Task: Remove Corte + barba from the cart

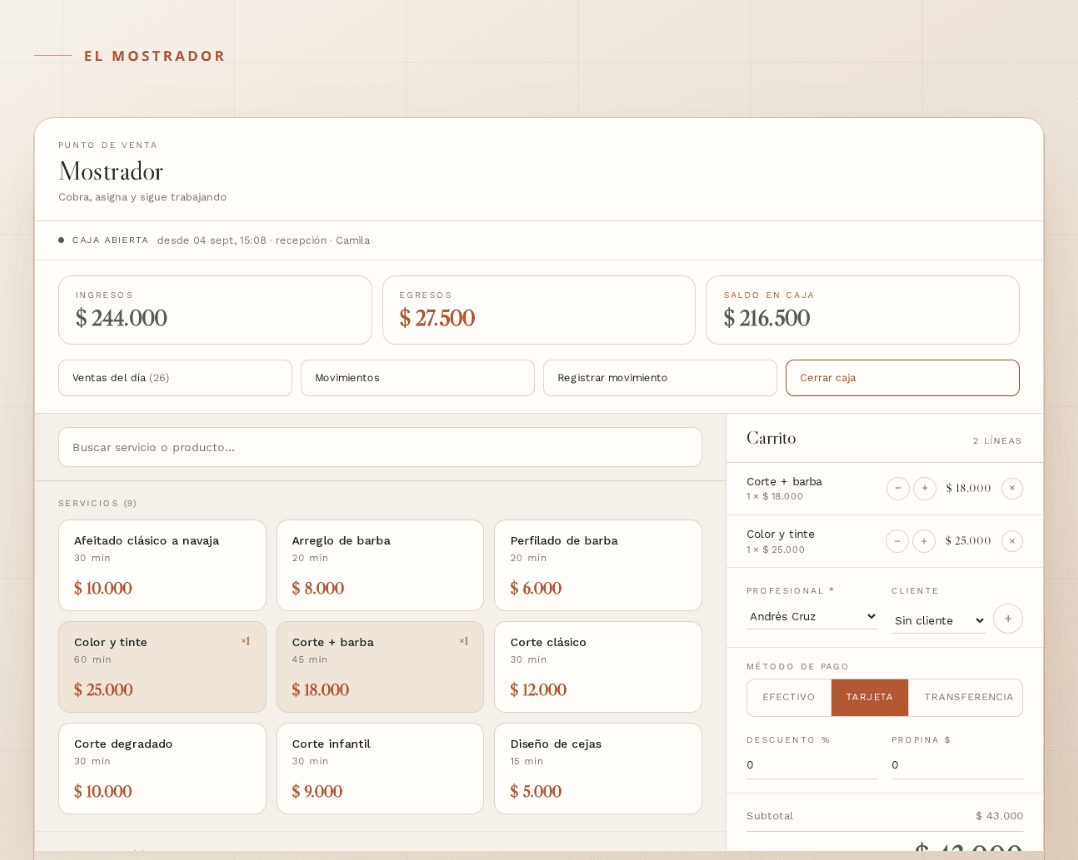Action: (x=1012, y=488)
